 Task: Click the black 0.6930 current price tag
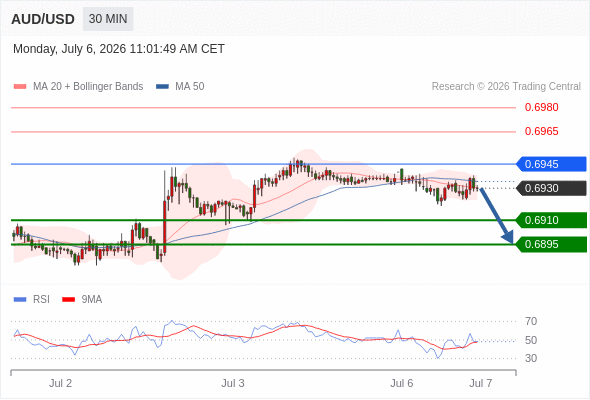[x=551, y=188]
